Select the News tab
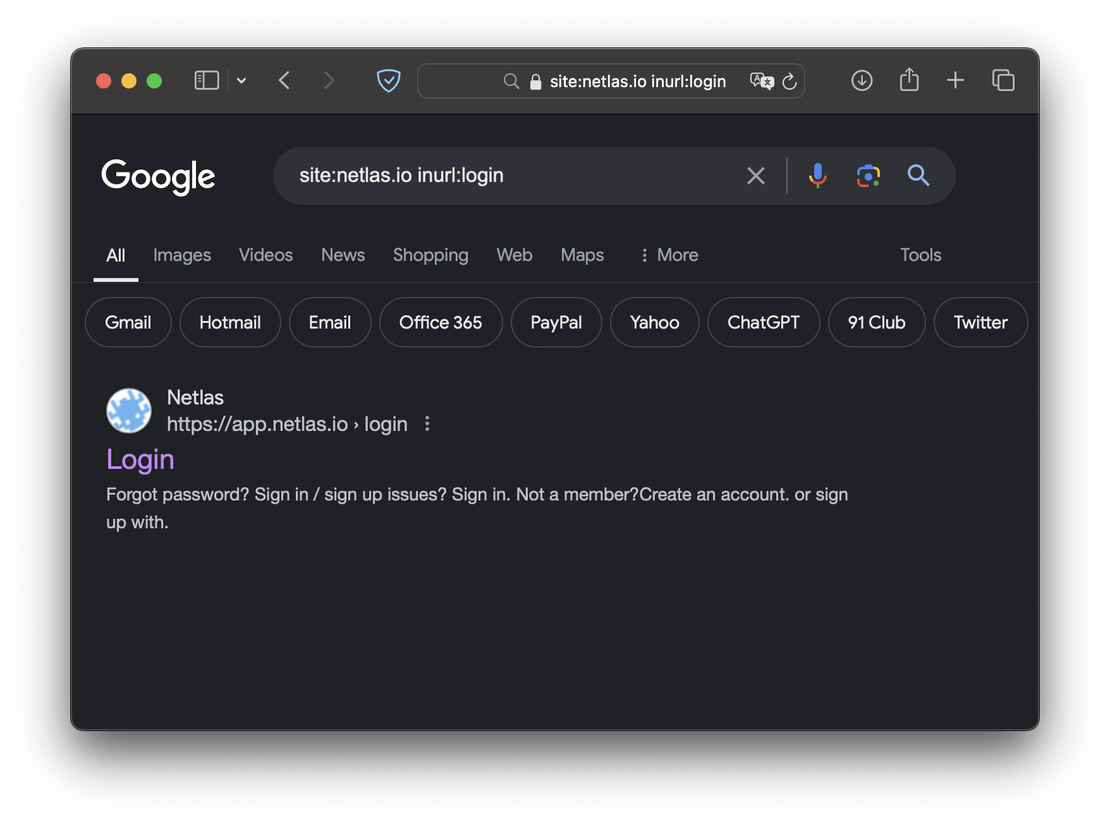 click(343, 255)
